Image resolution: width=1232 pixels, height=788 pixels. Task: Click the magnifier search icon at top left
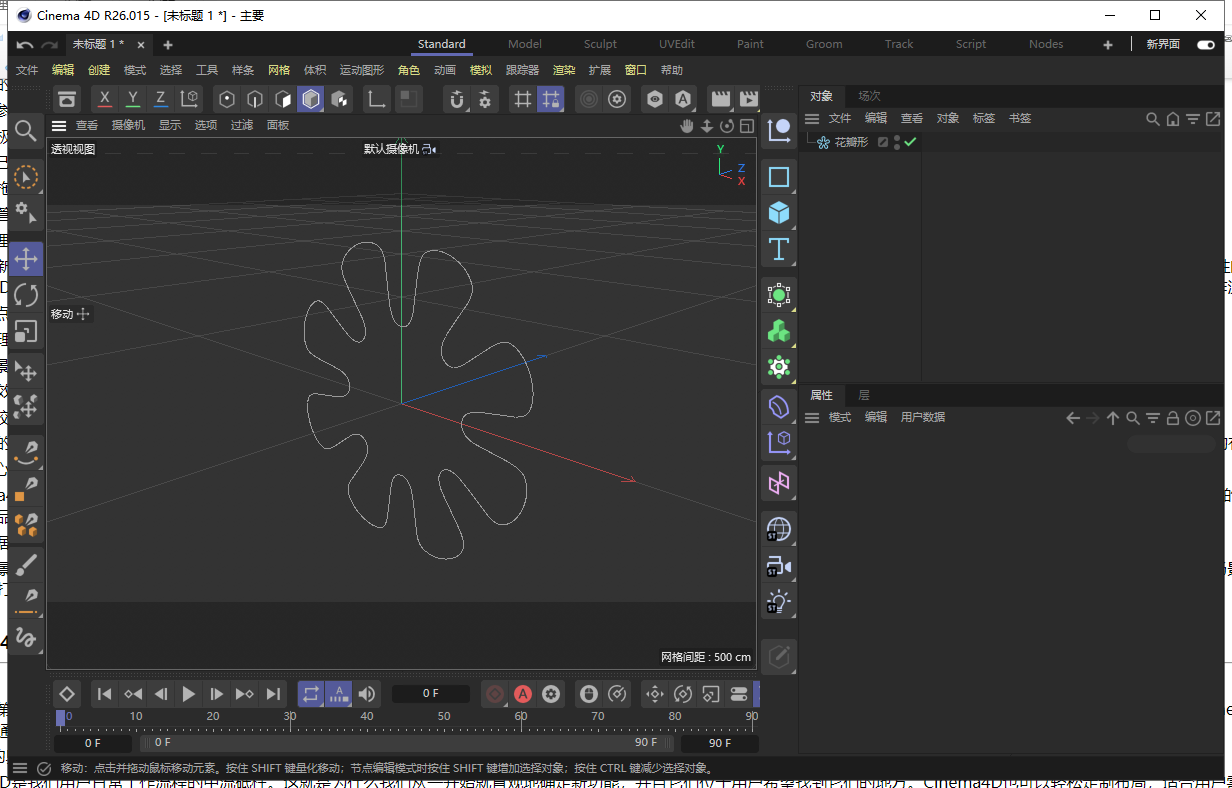(26, 130)
